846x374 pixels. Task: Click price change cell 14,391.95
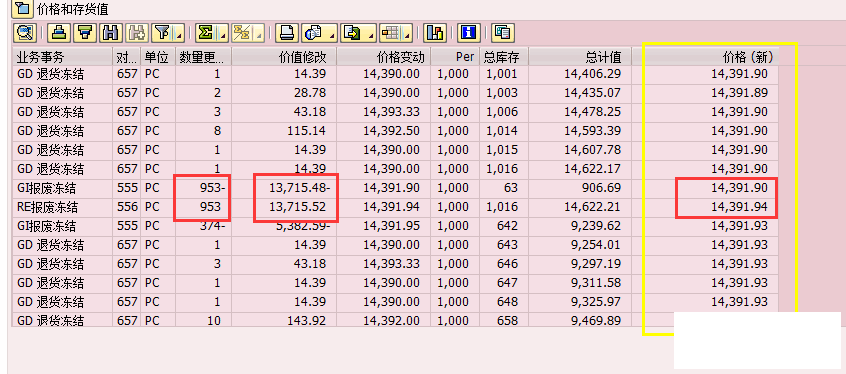click(x=383, y=226)
